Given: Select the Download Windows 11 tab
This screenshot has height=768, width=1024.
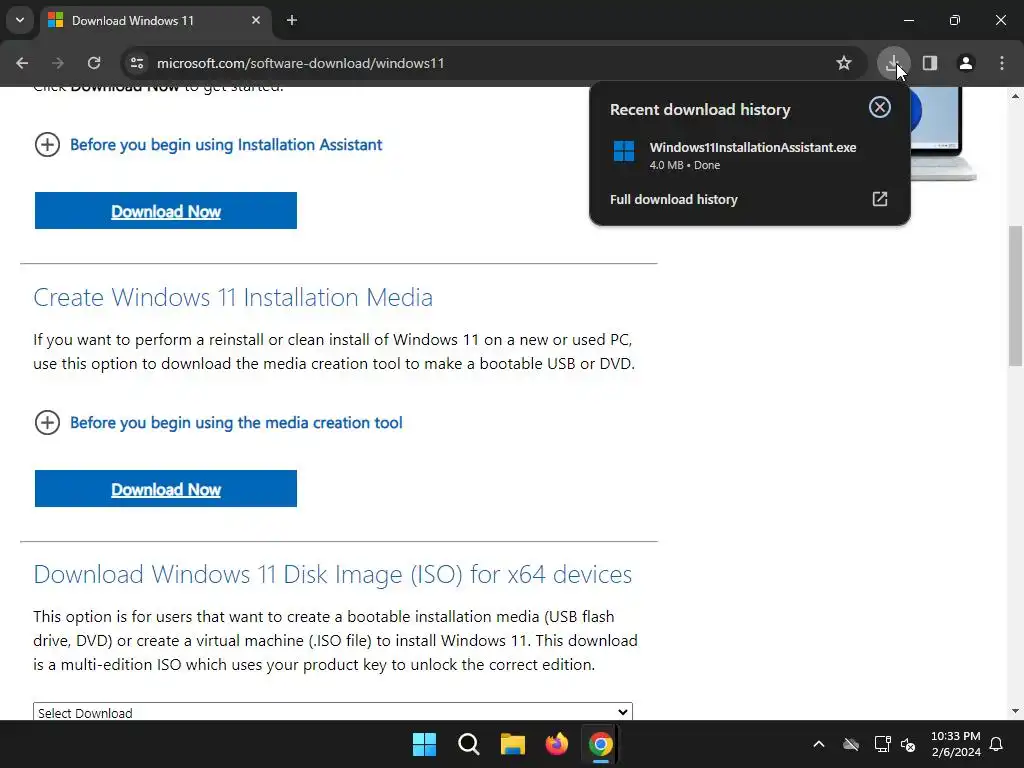Looking at the screenshot, I should (155, 20).
